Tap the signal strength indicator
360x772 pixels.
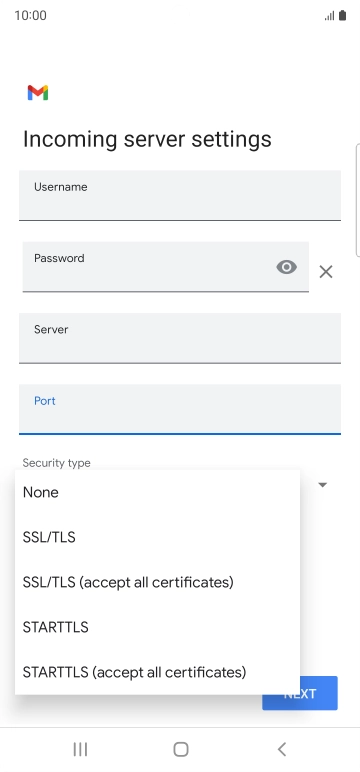tap(329, 16)
